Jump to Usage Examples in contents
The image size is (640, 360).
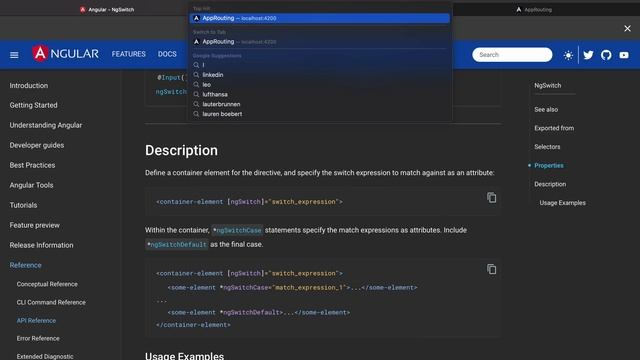[562, 203]
